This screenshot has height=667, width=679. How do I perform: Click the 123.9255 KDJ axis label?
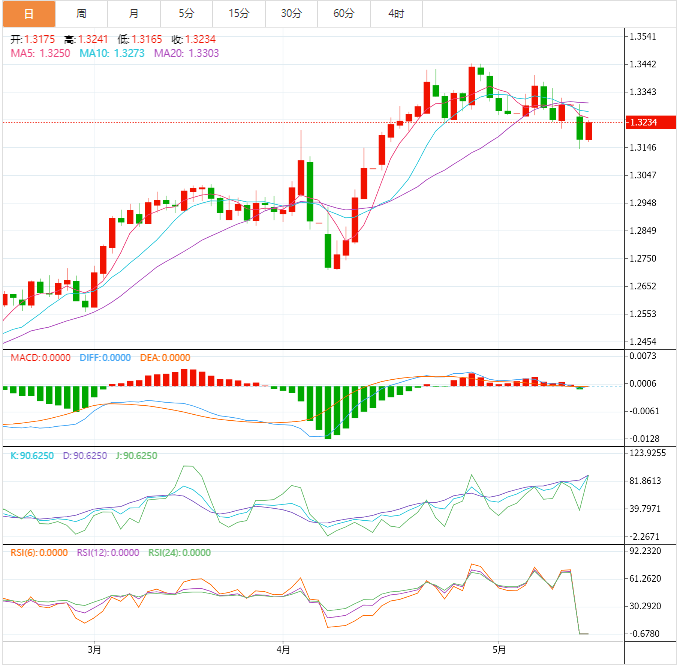(x=647, y=453)
